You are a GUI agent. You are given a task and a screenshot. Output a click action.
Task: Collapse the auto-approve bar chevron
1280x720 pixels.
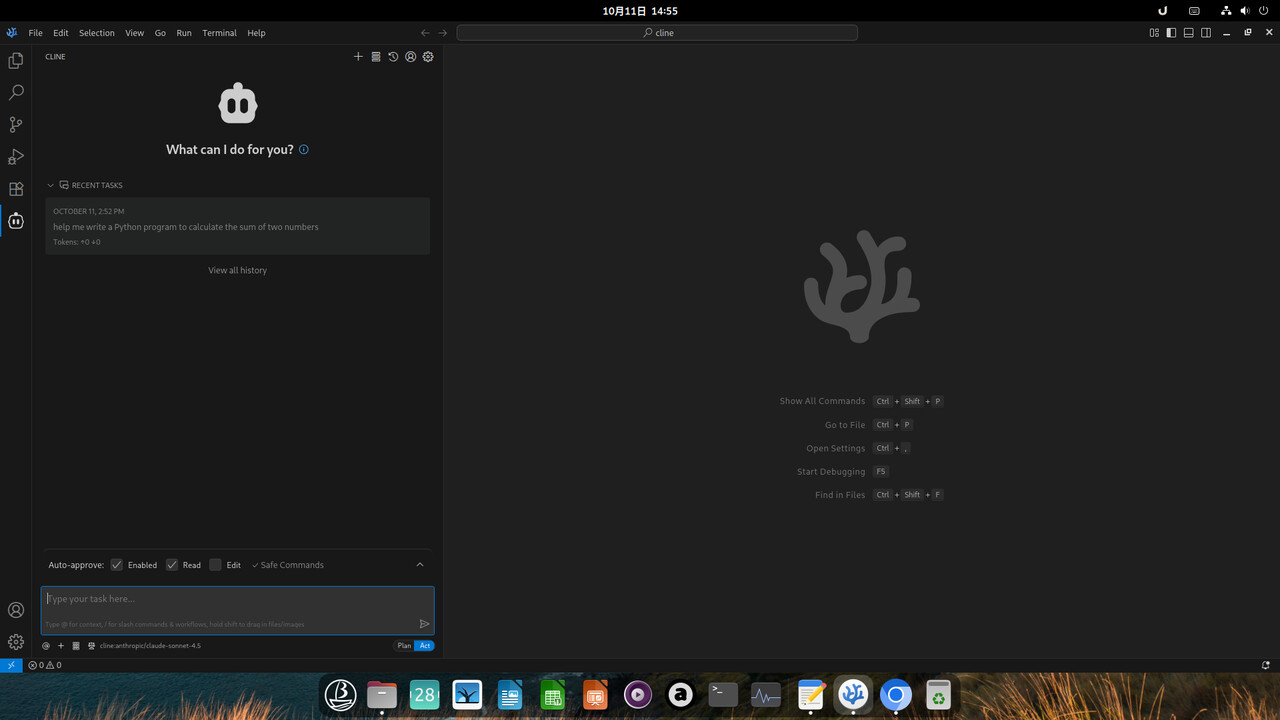(x=420, y=565)
